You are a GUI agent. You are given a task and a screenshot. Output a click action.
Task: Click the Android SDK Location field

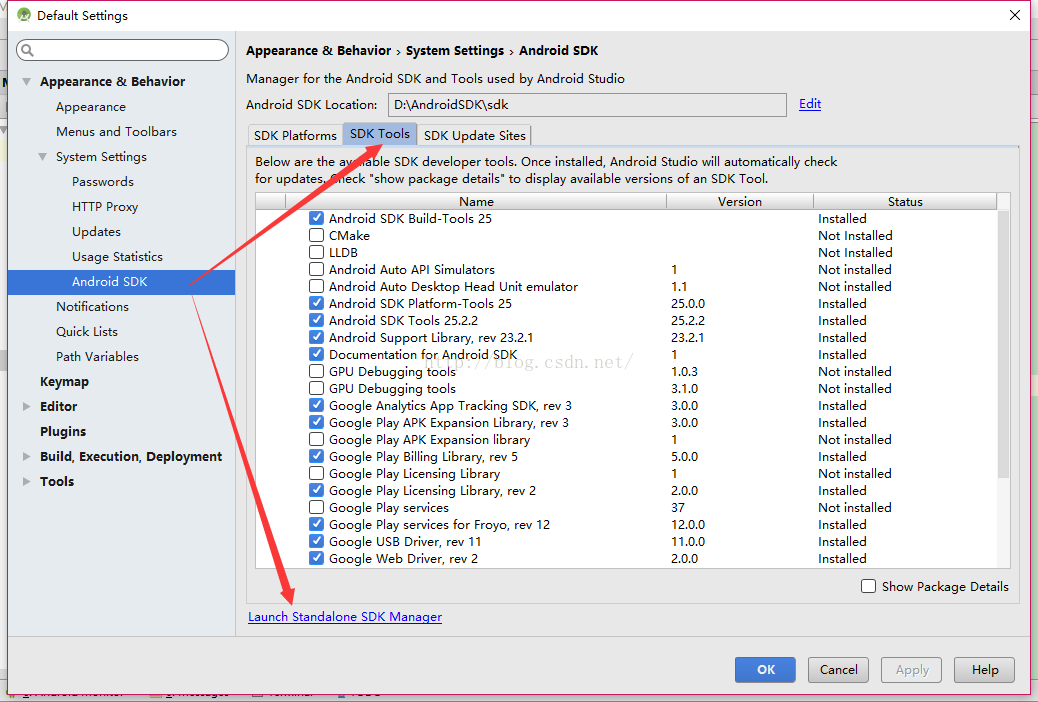point(587,105)
